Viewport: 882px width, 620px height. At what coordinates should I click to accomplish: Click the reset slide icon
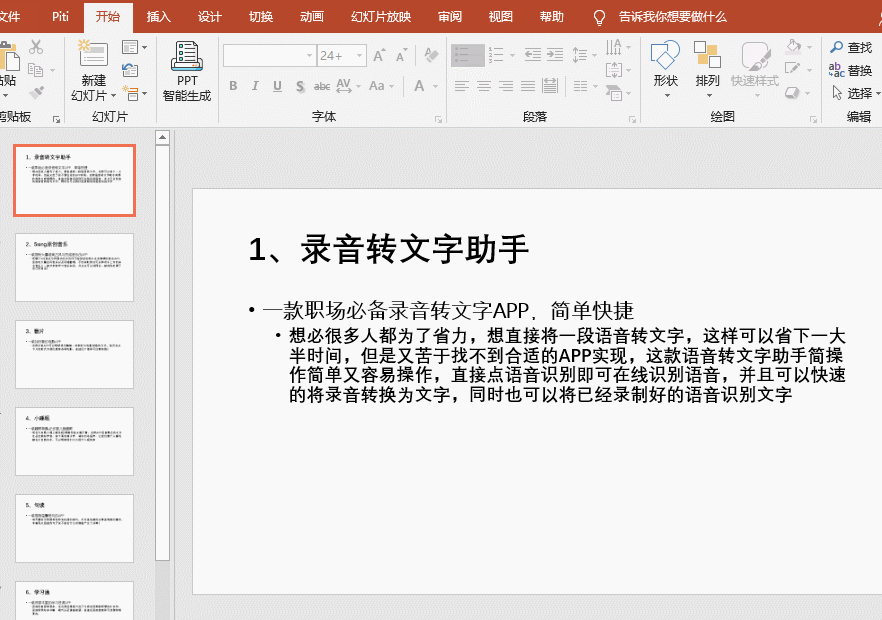click(130, 70)
